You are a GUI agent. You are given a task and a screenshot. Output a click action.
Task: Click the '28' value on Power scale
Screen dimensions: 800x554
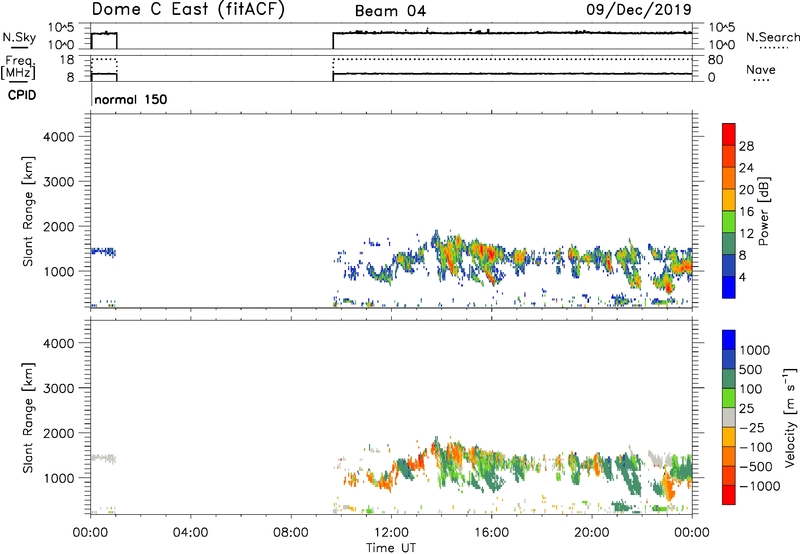(746, 146)
